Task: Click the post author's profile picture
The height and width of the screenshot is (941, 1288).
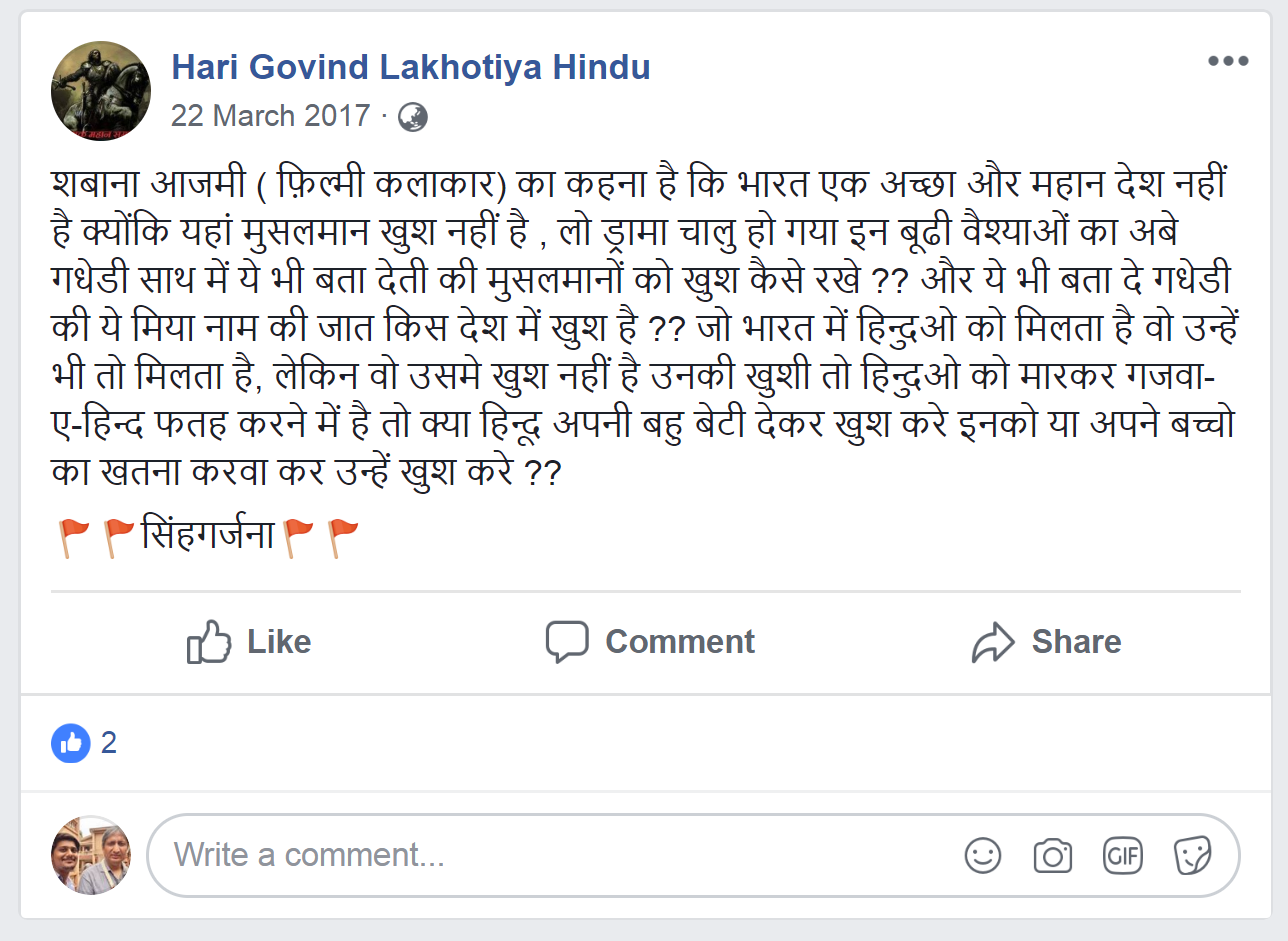Action: [x=100, y=91]
